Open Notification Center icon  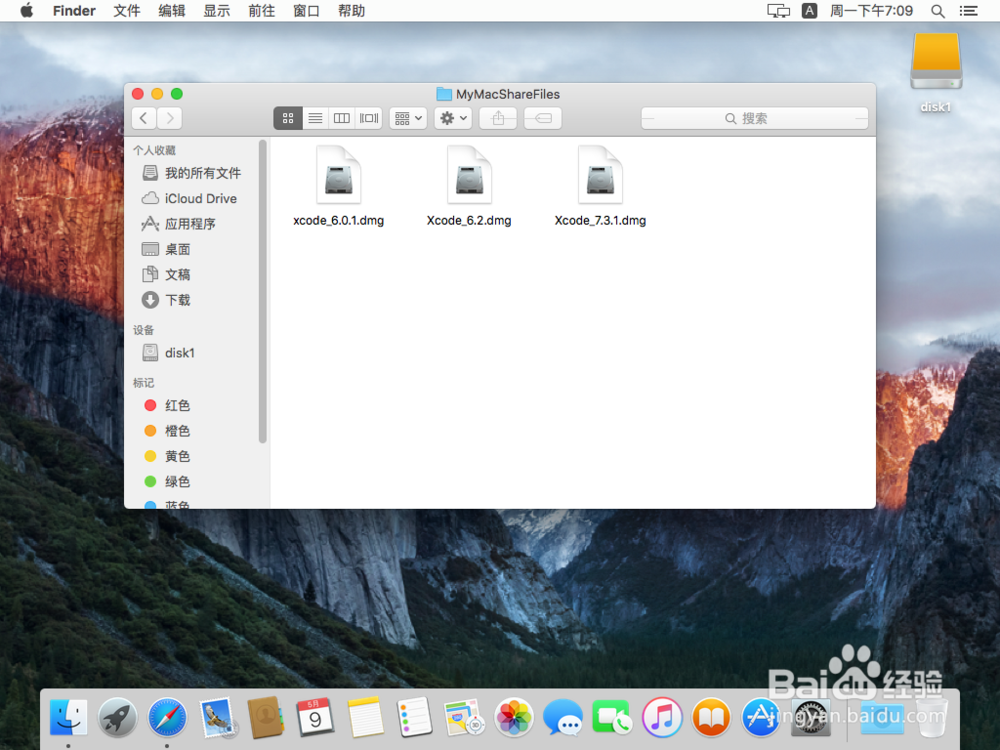click(x=968, y=11)
